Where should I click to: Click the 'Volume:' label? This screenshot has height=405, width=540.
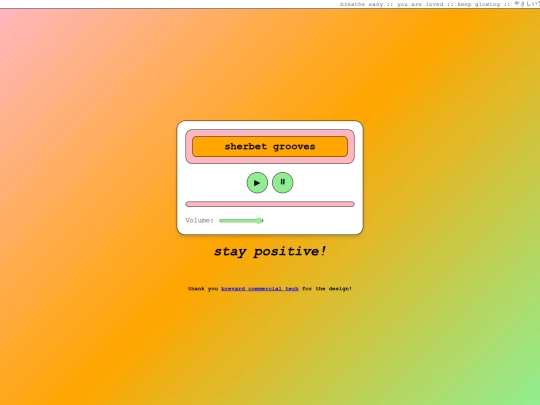199,220
